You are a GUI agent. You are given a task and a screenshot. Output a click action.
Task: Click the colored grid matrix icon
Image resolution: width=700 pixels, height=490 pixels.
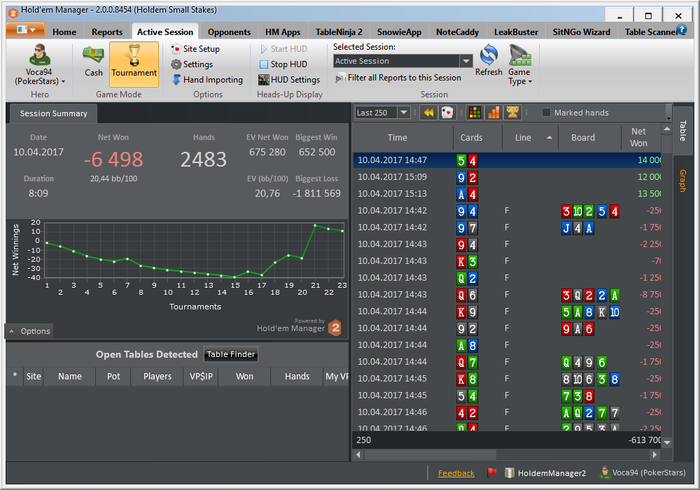point(475,112)
